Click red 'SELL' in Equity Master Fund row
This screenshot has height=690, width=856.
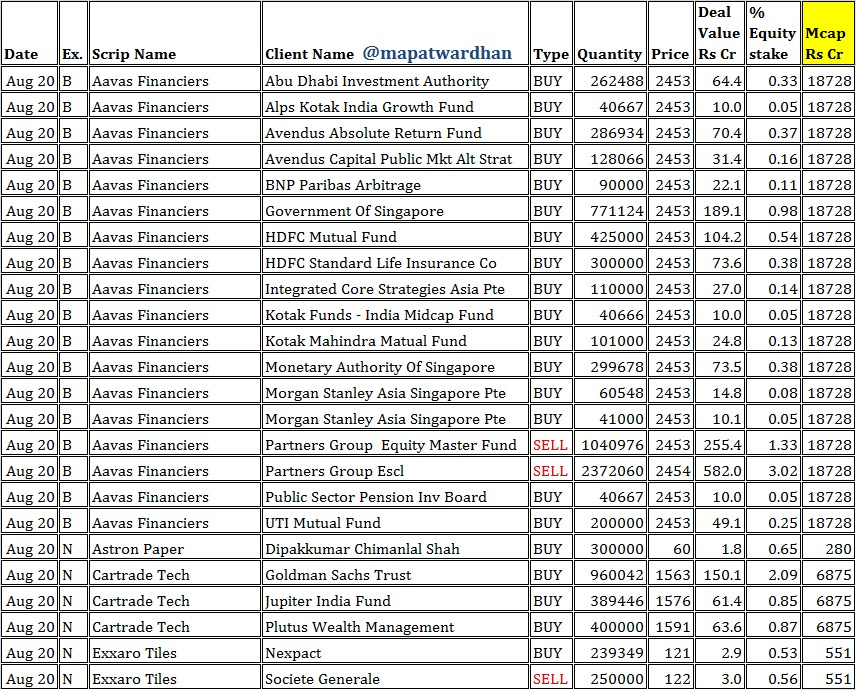[550, 445]
